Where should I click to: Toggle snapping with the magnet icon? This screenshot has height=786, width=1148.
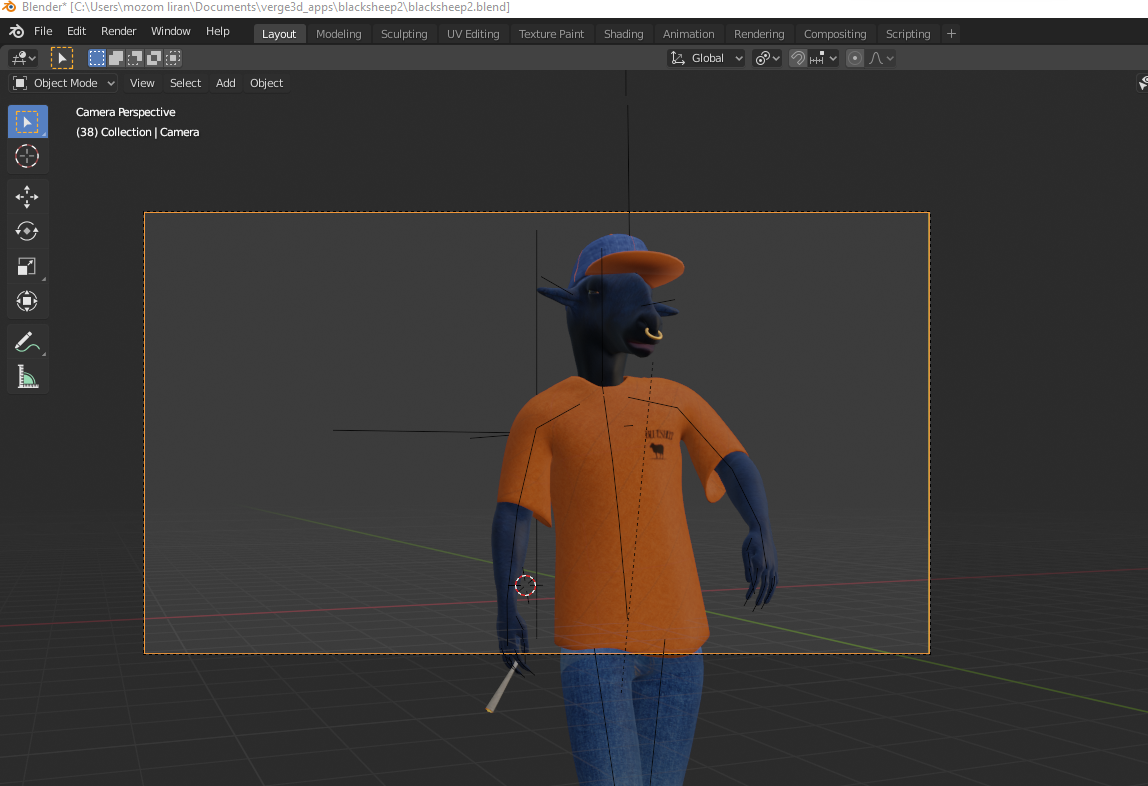pyautogui.click(x=797, y=58)
